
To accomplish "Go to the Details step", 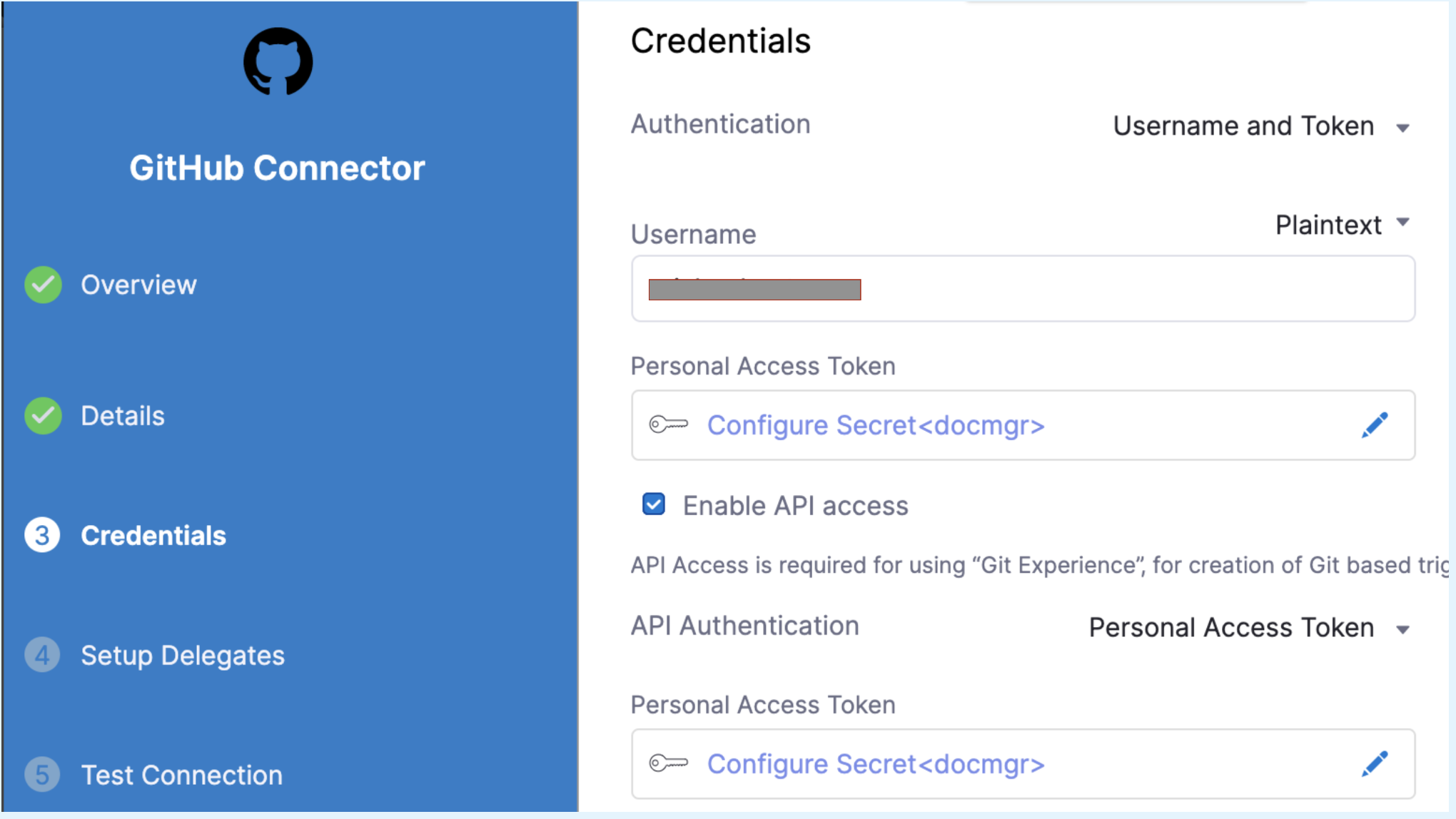I will tap(123, 416).
